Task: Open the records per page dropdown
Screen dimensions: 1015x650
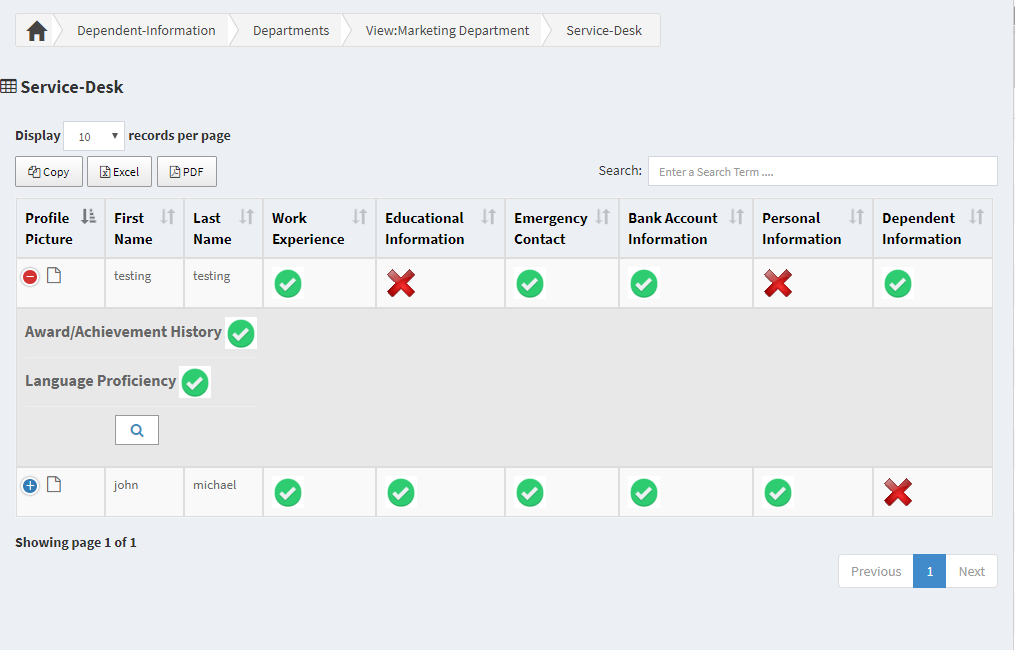Action: [x=94, y=136]
